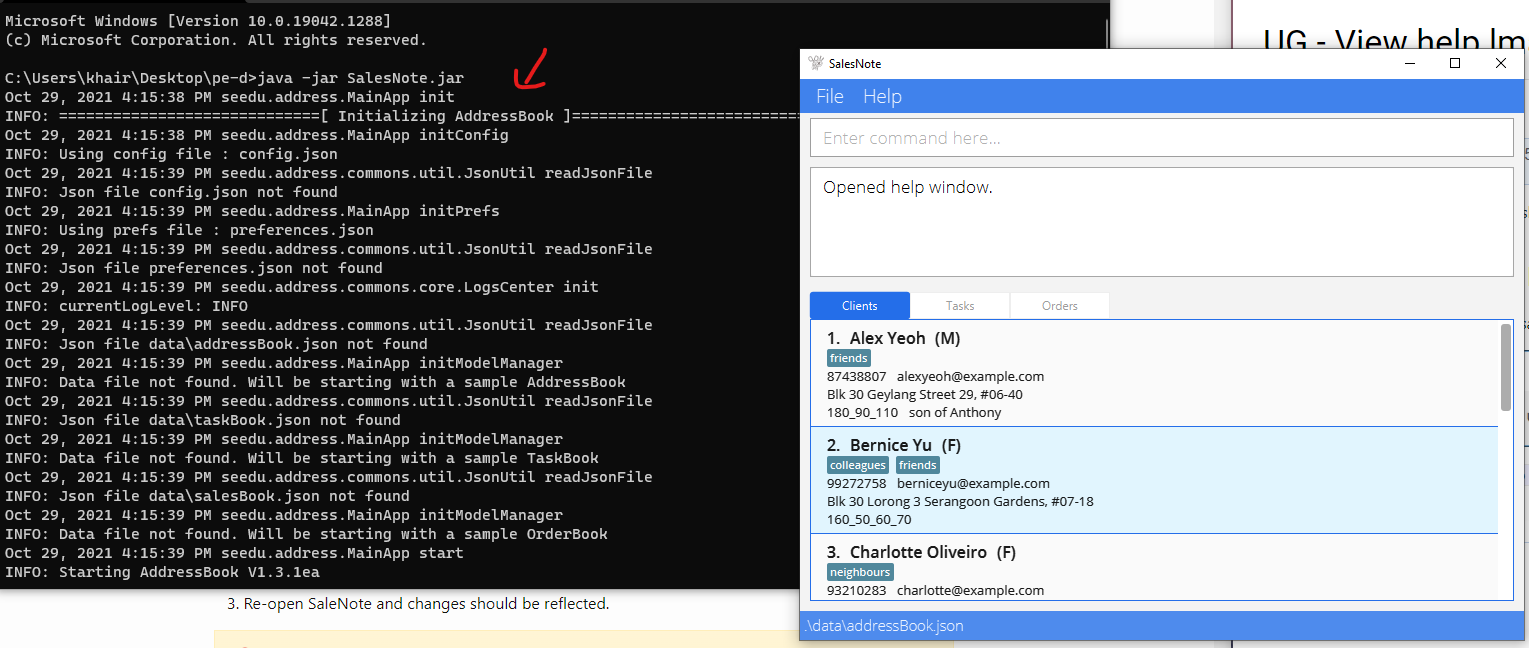
Task: Select client '1. Alex Yeoh (M)'
Action: click(x=1154, y=374)
